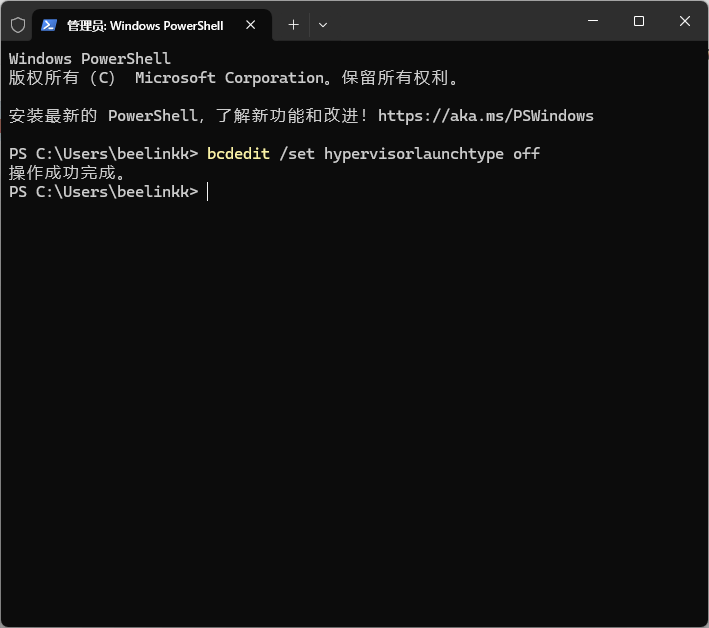This screenshot has width=709, height=628.
Task: Minimize the terminal window
Action: click(x=593, y=21)
